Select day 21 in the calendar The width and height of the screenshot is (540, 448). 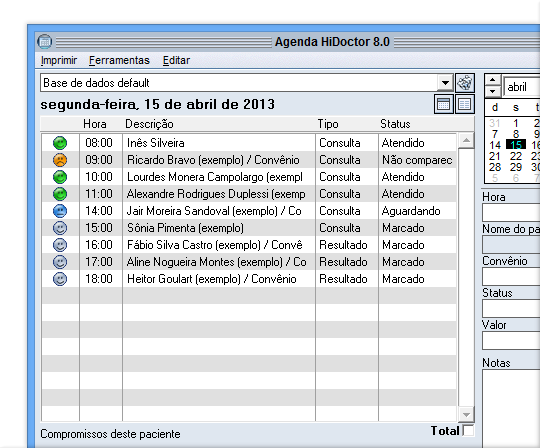pos(495,156)
